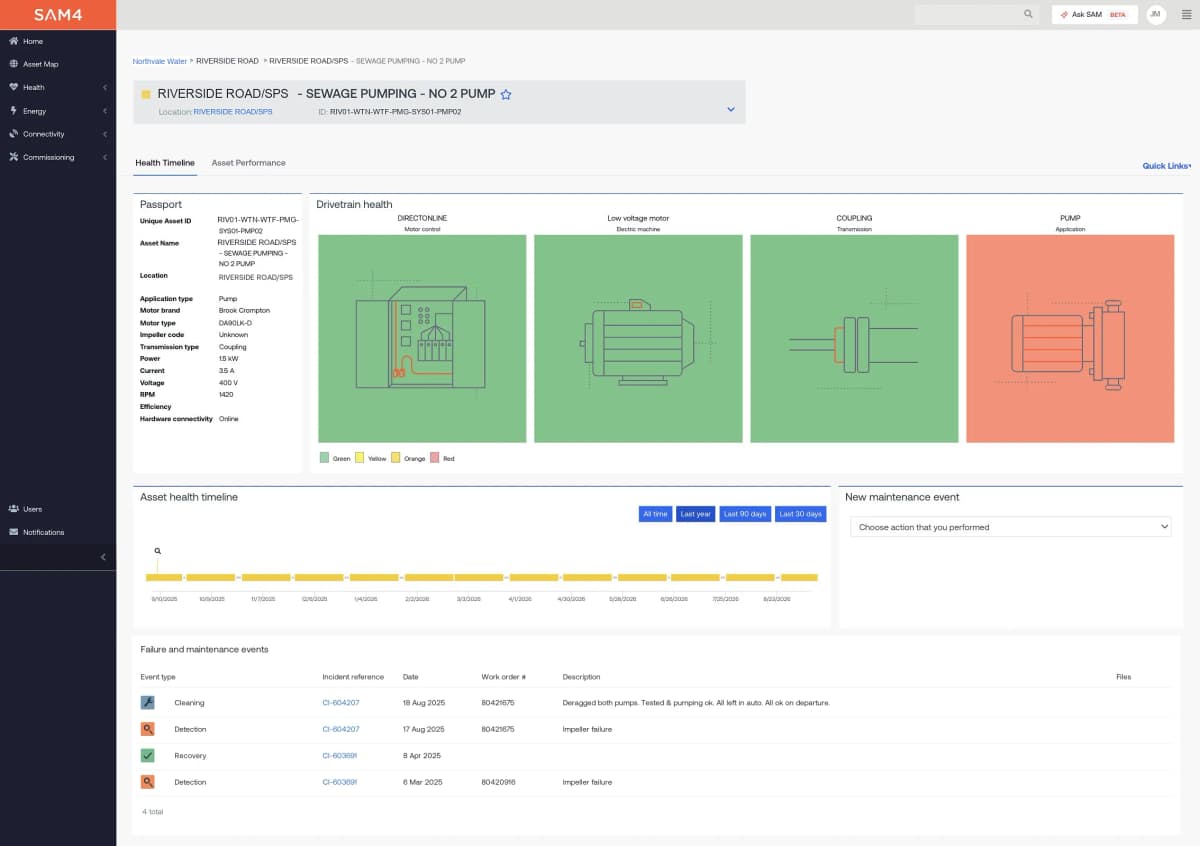Click the JM user avatar

(1156, 14)
